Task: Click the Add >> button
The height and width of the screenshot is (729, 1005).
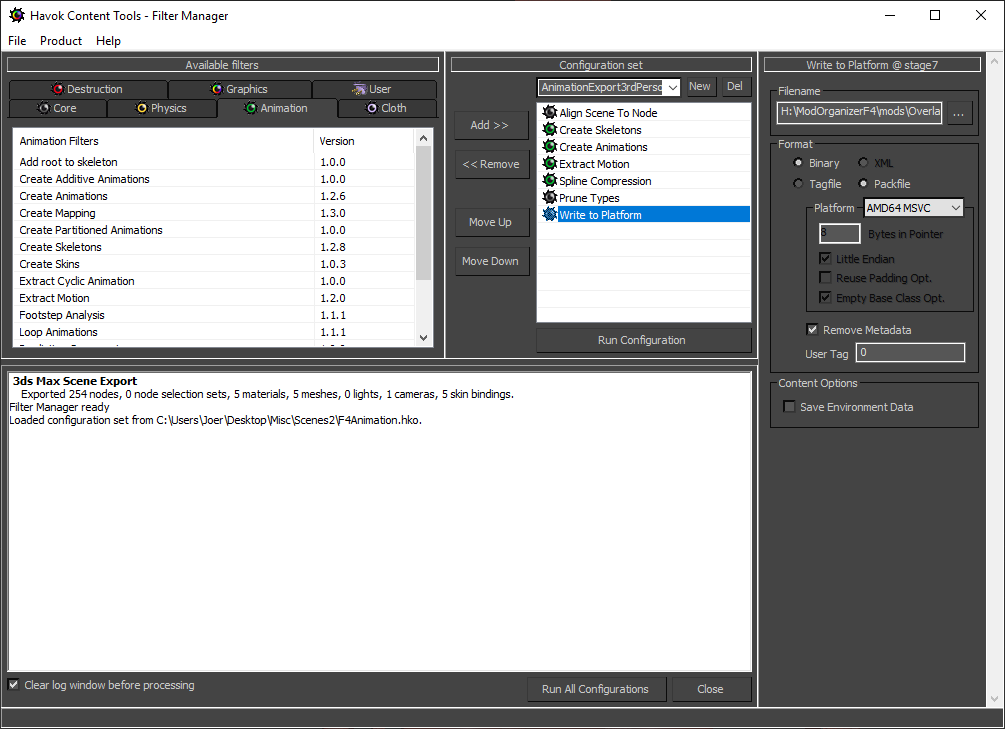Action: point(492,125)
